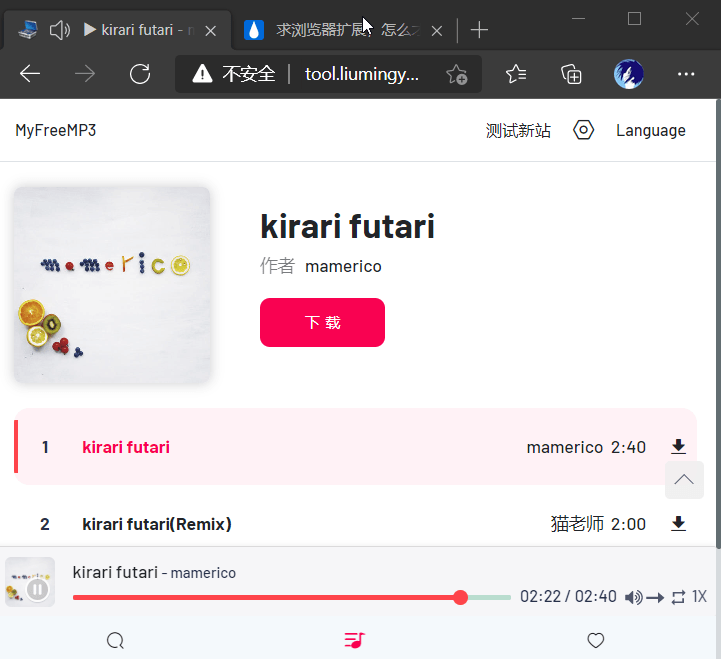
Task: Minimize the browser window
Action: click(x=578, y=19)
